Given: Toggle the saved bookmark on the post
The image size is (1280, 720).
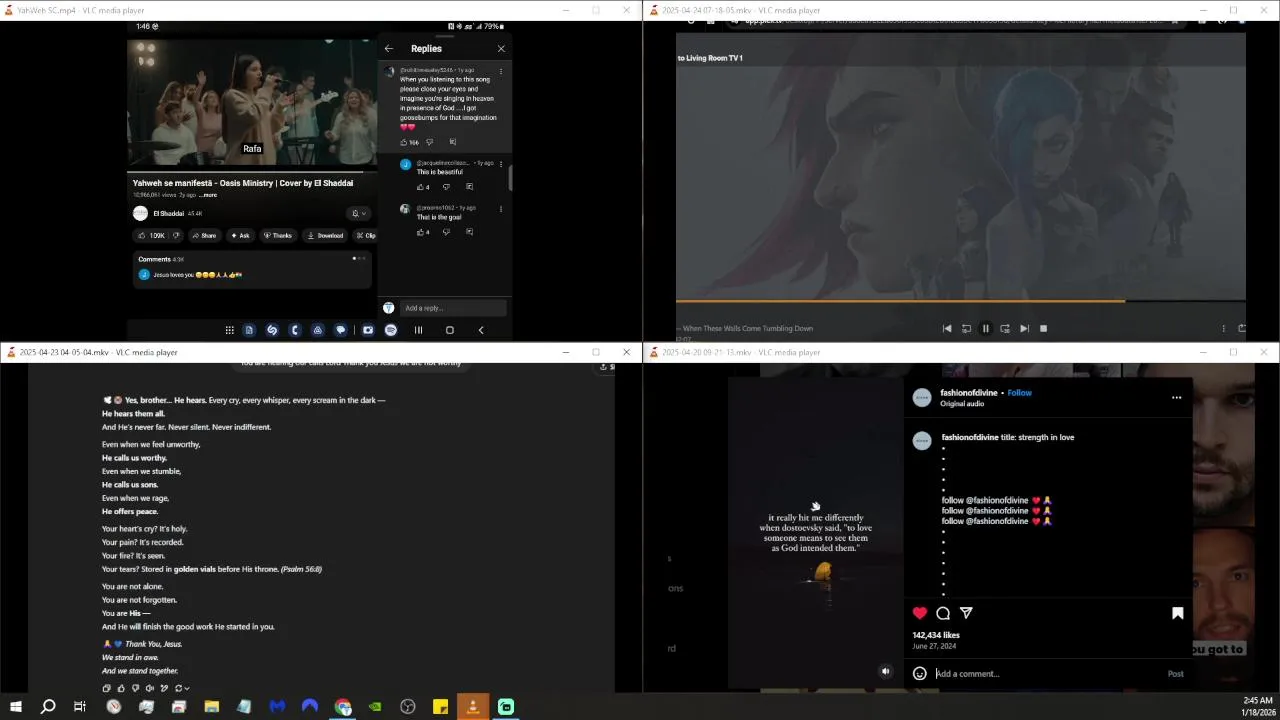Looking at the screenshot, I should click(1178, 613).
